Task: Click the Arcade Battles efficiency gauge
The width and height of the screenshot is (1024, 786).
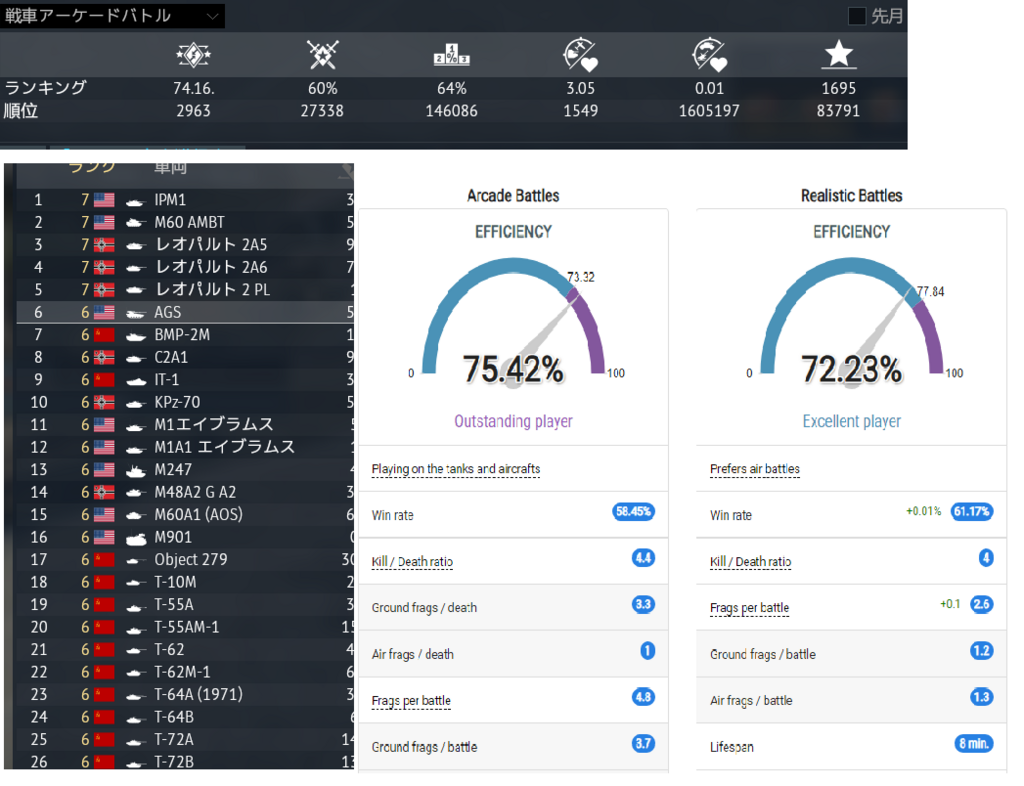Action: (x=512, y=320)
